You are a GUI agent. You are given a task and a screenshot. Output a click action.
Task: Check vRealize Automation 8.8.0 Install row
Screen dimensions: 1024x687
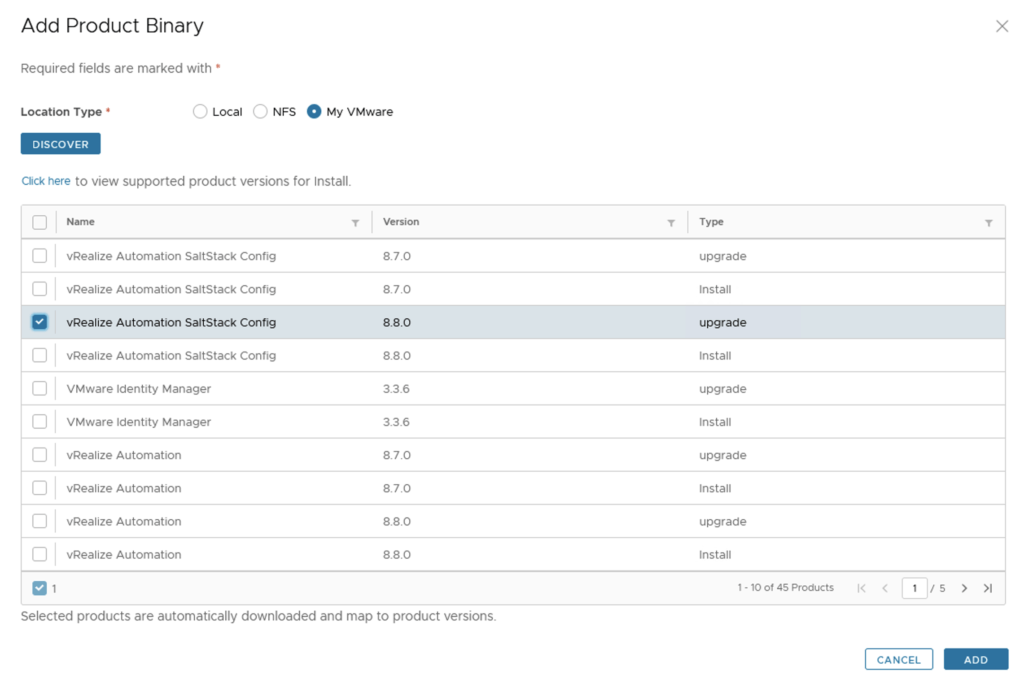click(40, 554)
